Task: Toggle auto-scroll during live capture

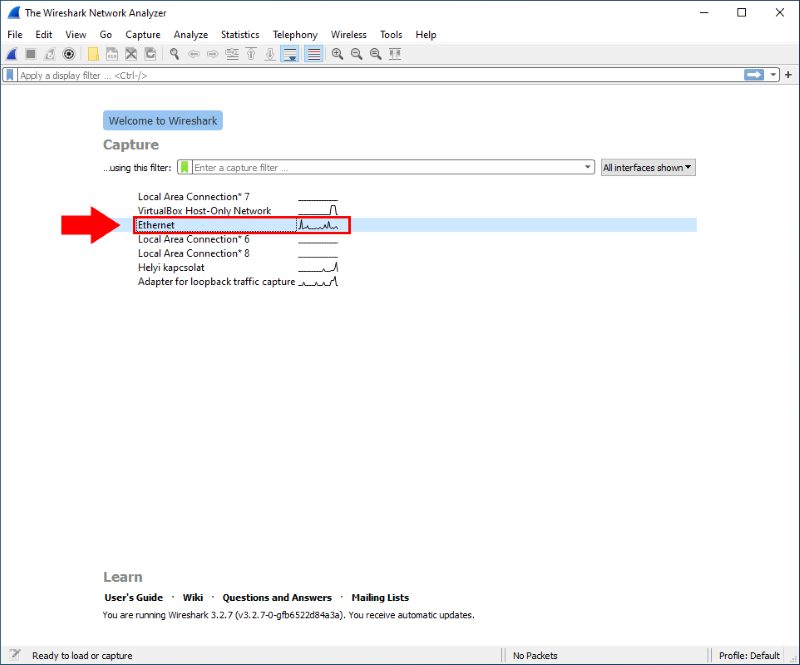Action: tap(290, 54)
